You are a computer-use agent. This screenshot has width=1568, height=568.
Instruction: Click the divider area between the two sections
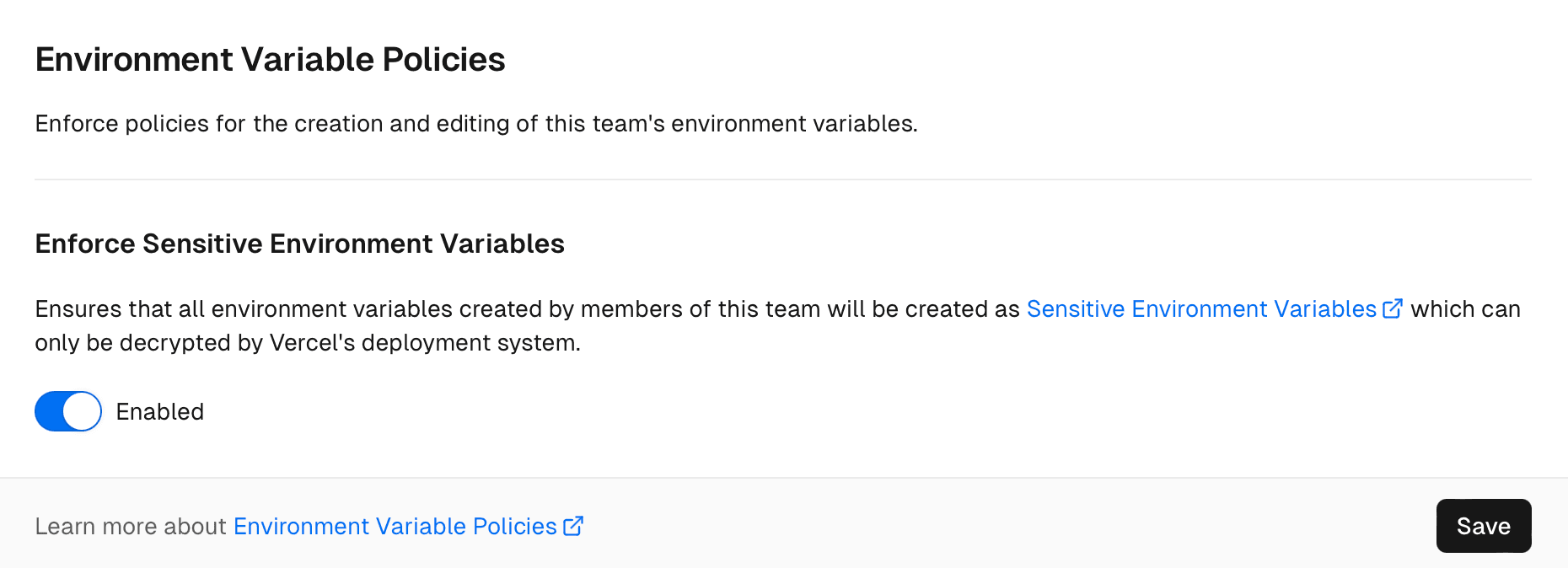782,179
